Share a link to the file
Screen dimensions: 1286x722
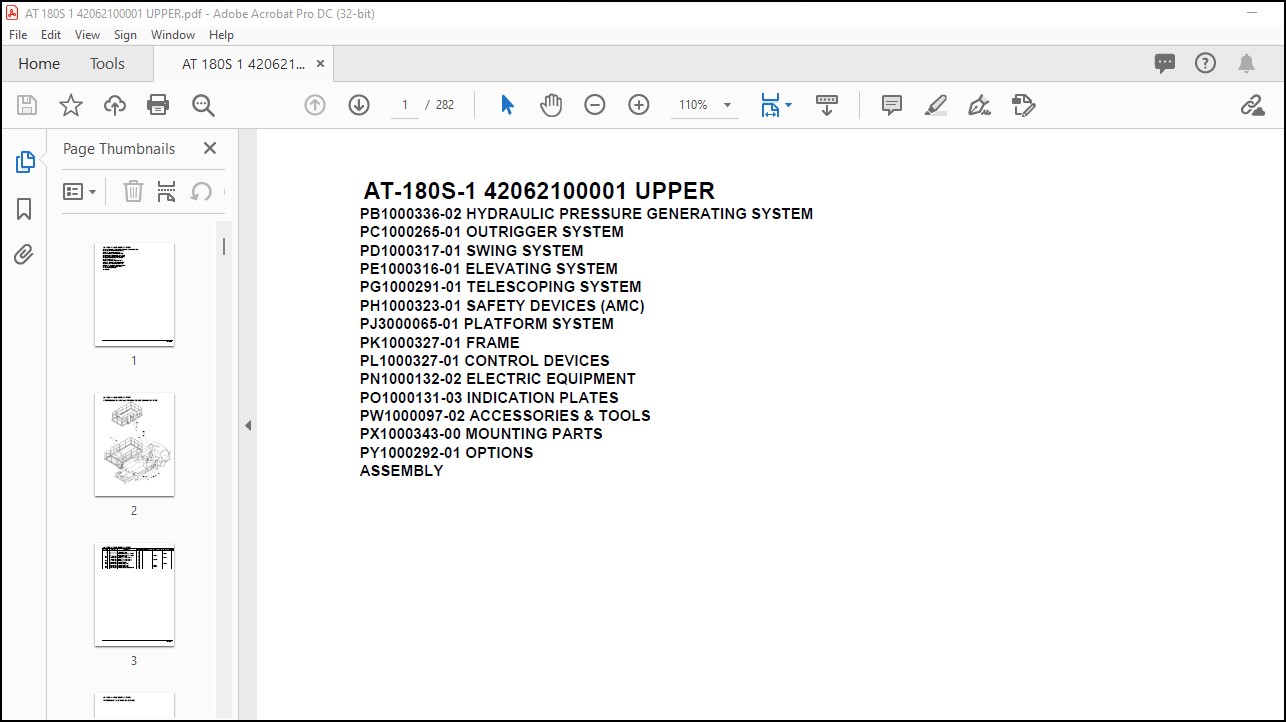click(x=1252, y=105)
